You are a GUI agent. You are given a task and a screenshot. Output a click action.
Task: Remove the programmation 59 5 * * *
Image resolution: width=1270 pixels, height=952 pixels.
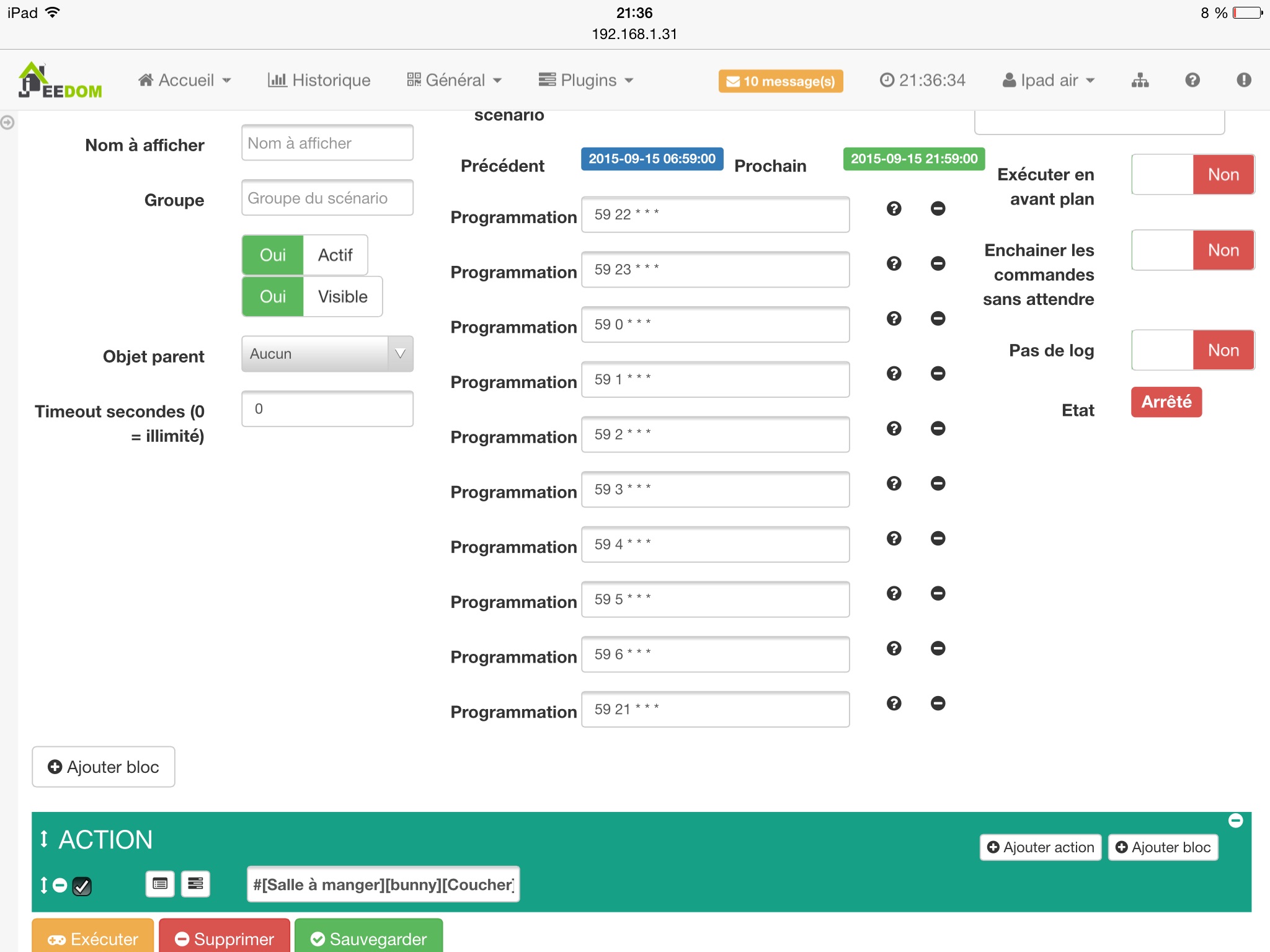pos(938,594)
